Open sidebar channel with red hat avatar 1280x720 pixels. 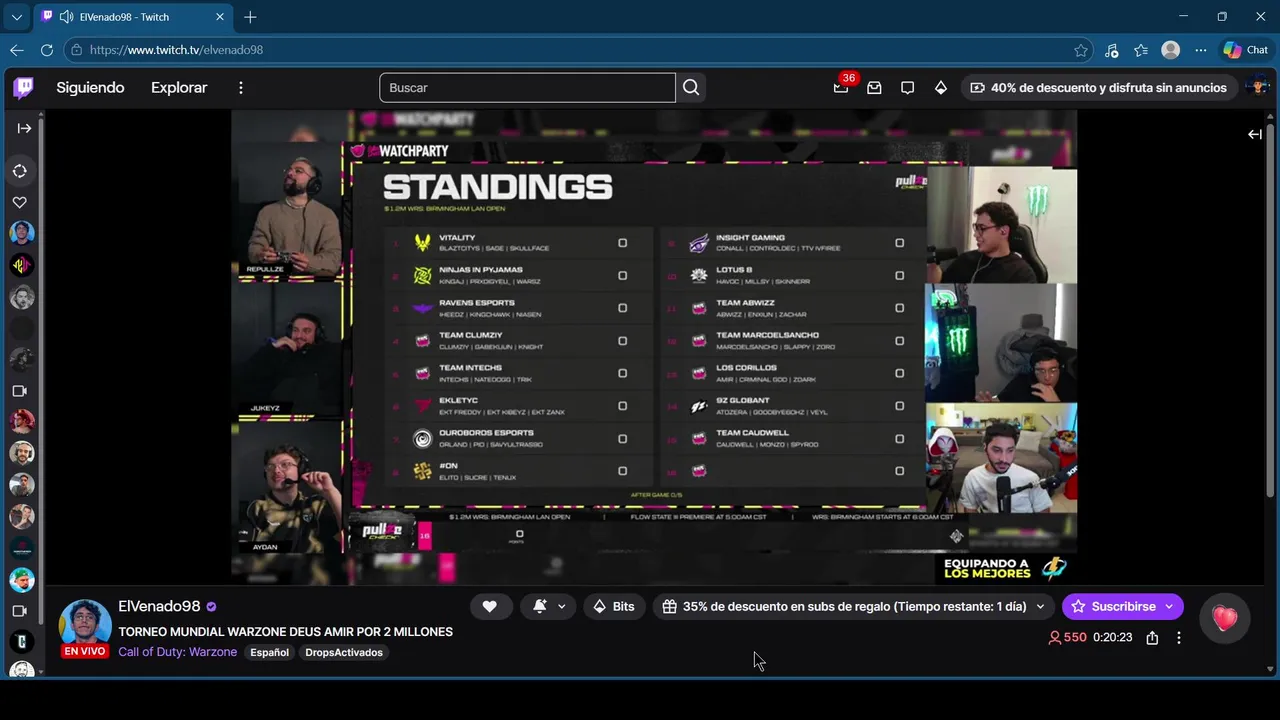pos(22,421)
